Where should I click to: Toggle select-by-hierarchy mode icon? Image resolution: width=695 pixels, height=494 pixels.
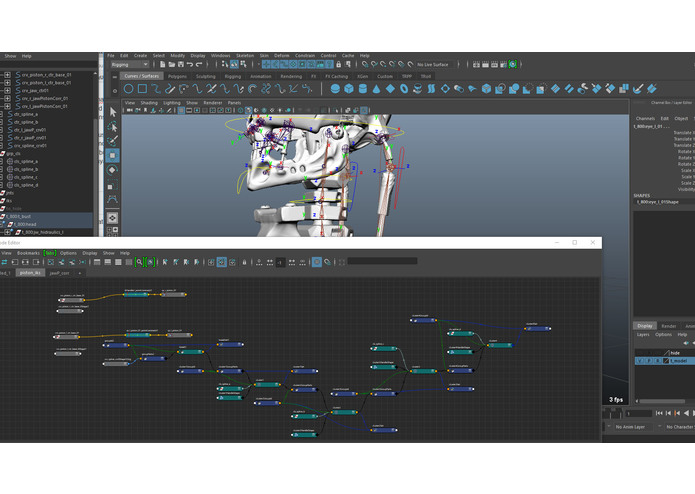tap(225, 65)
